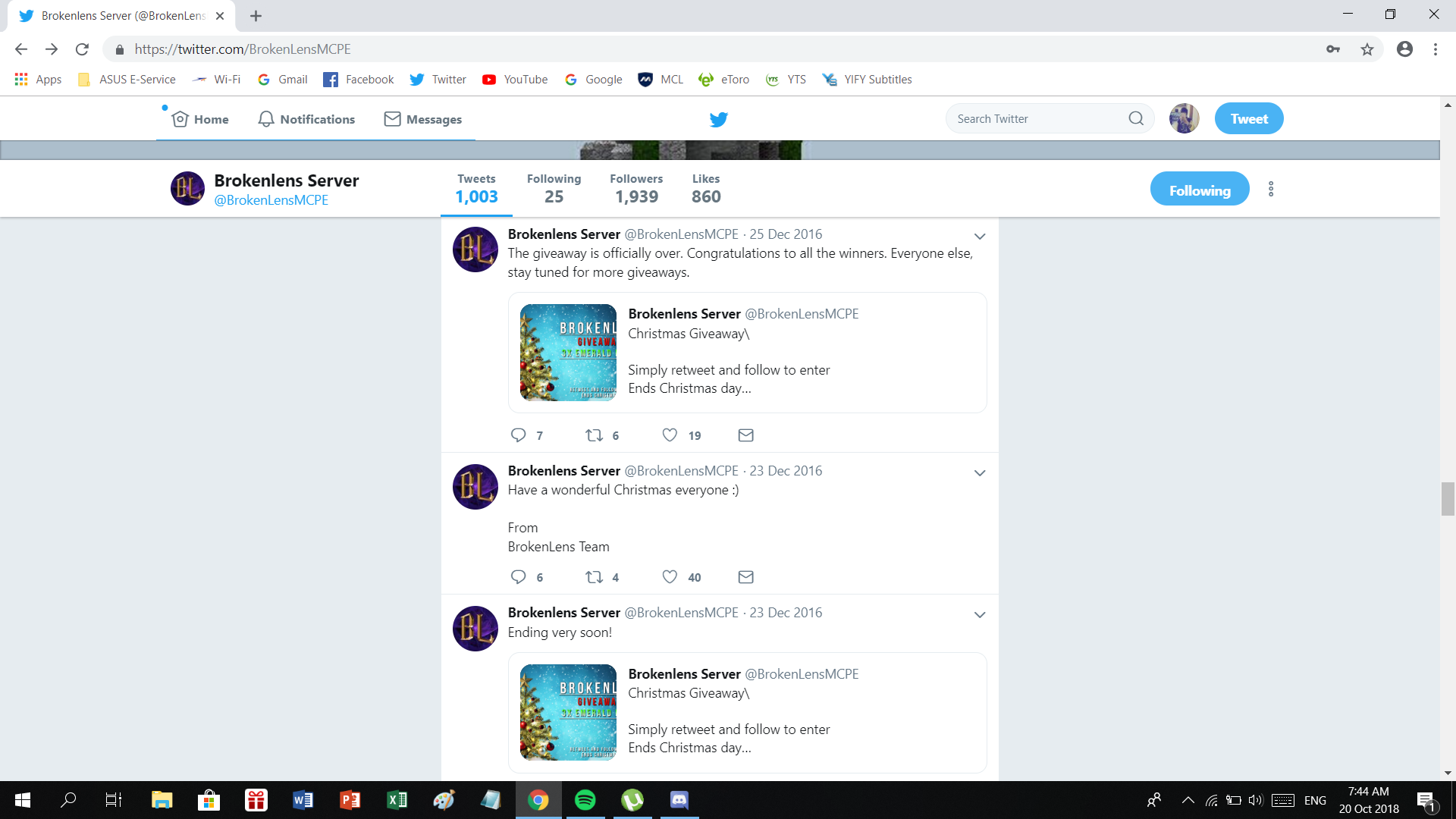Image resolution: width=1456 pixels, height=819 pixels.
Task: Select the Followers 1,939 tab
Action: point(636,188)
